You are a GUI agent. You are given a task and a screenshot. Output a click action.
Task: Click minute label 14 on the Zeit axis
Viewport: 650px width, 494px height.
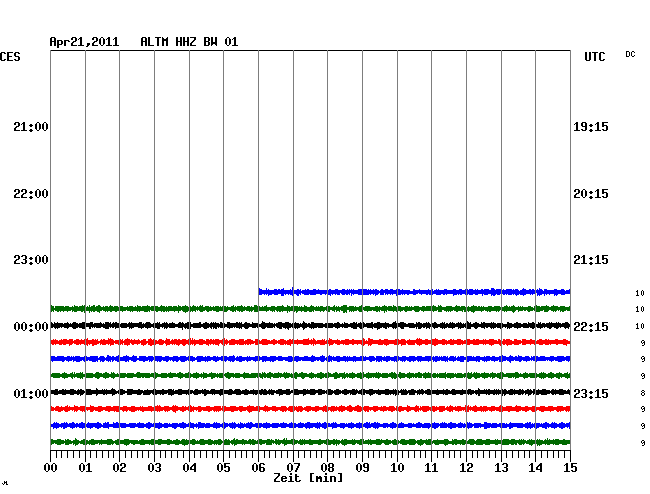click(536, 468)
